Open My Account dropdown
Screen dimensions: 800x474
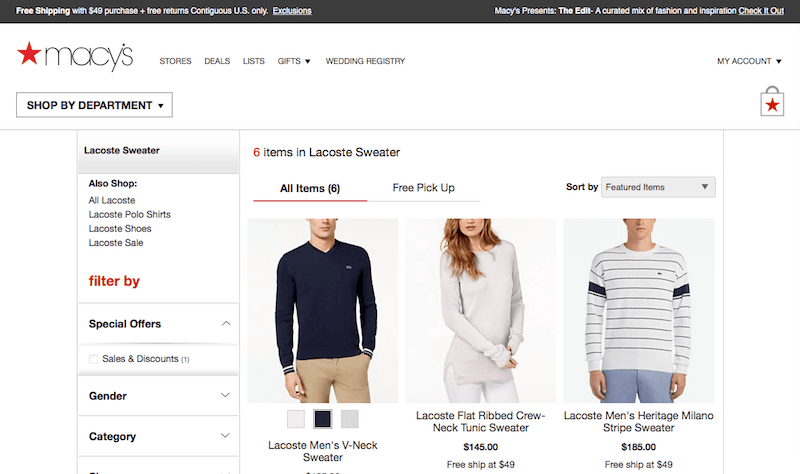pyautogui.click(x=749, y=61)
